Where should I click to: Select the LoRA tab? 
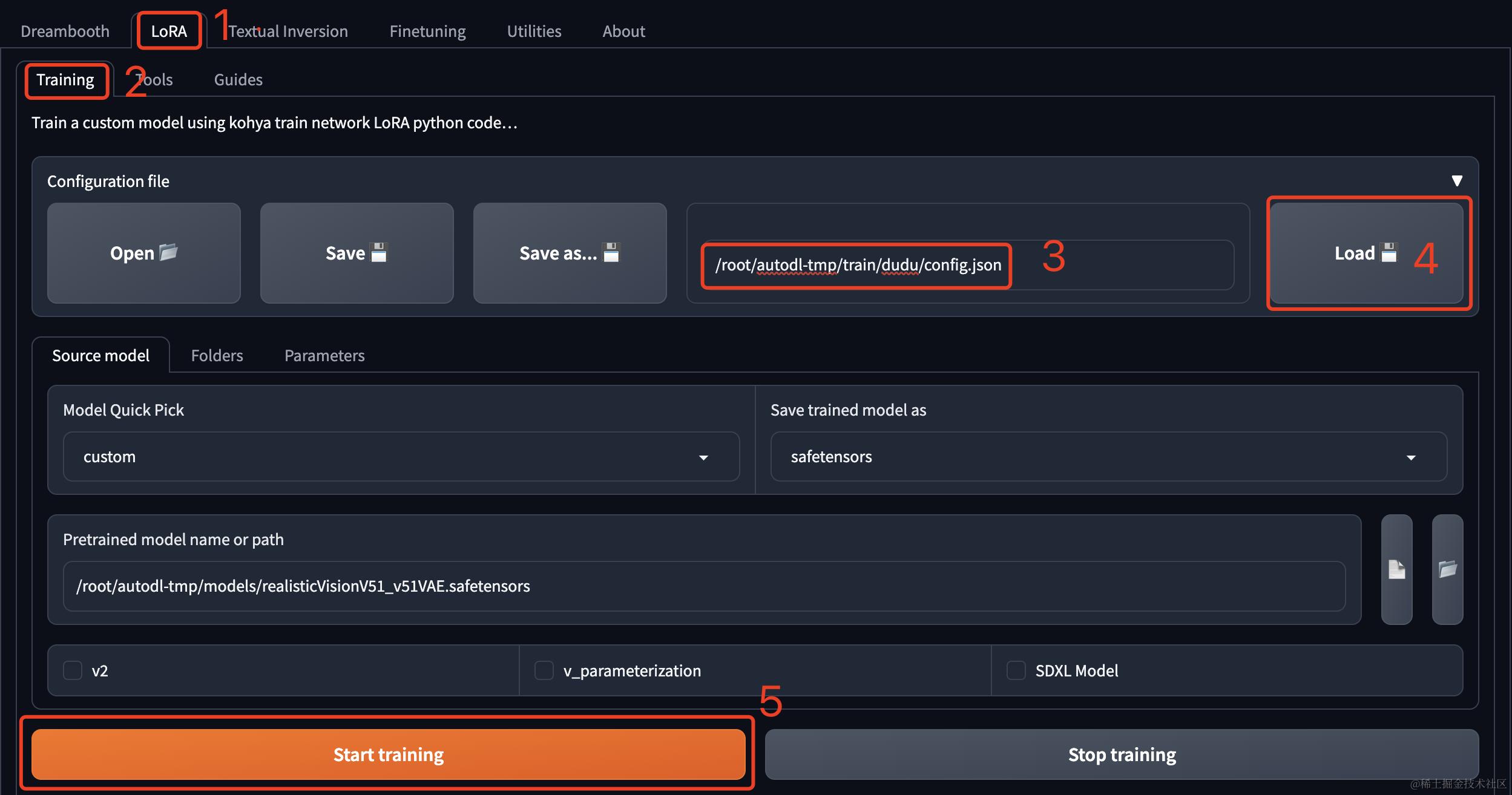pyautogui.click(x=169, y=31)
